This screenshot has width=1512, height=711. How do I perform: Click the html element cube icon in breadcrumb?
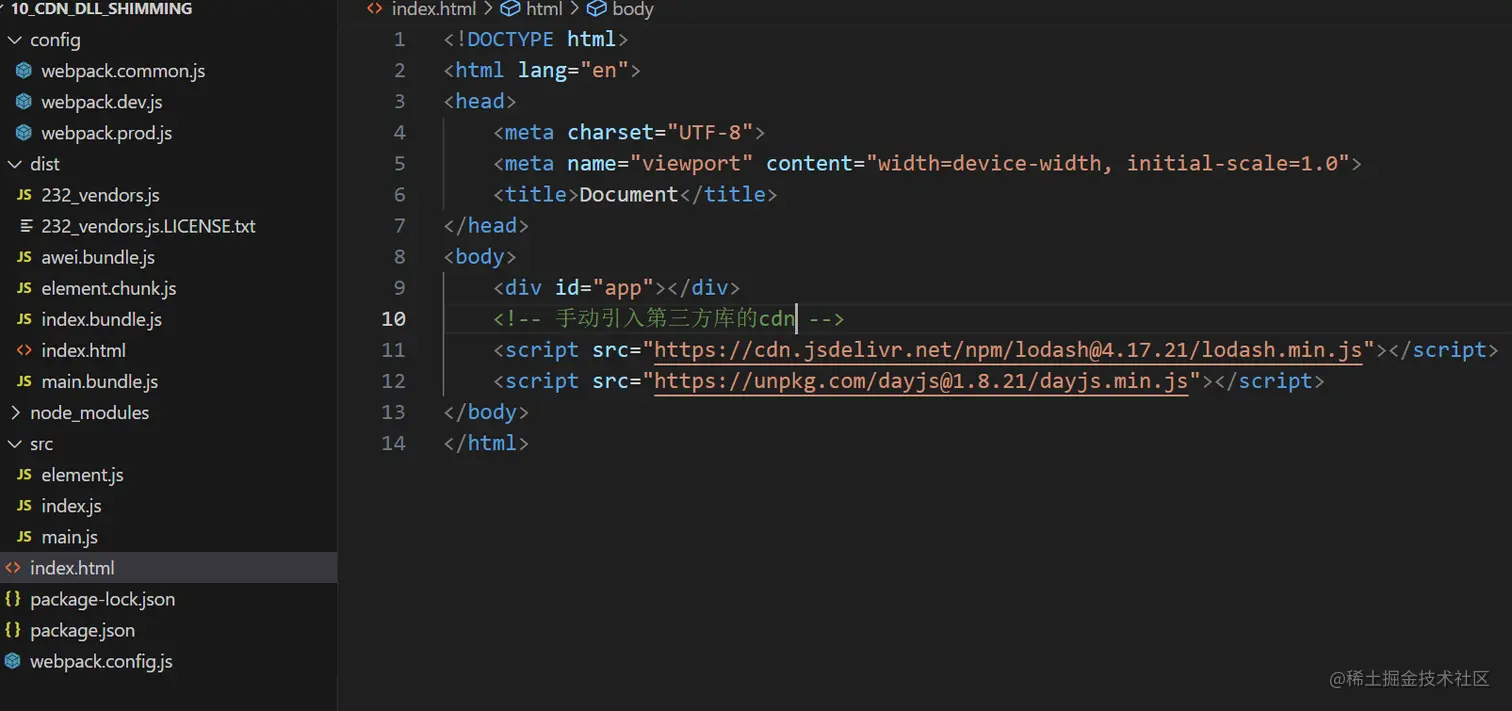click(510, 9)
